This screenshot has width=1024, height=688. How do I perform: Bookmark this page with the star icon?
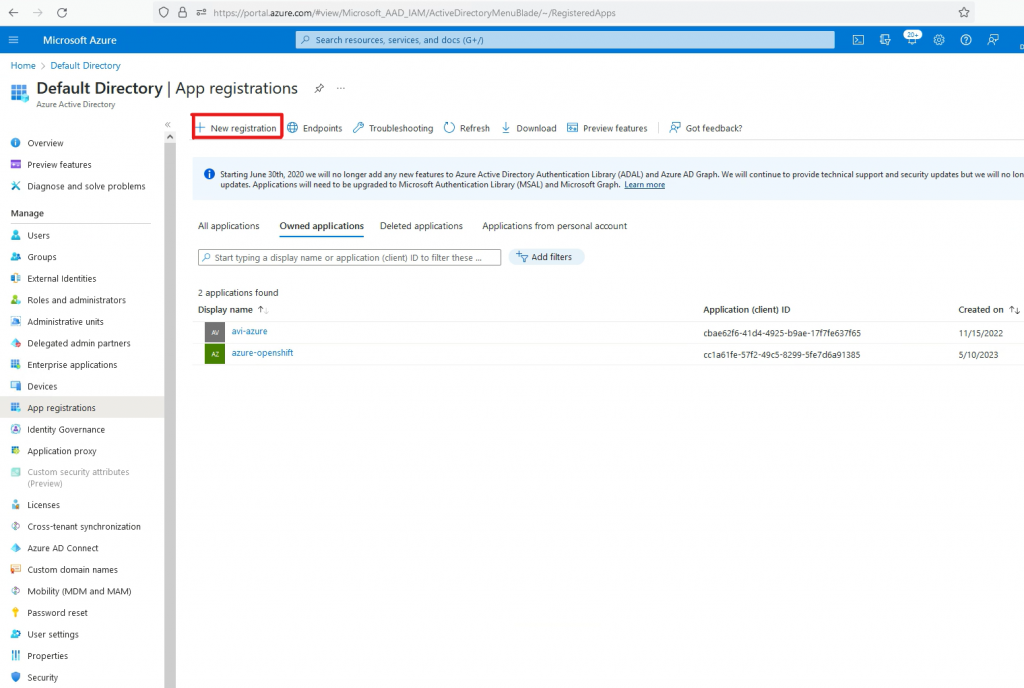pyautogui.click(x=964, y=12)
